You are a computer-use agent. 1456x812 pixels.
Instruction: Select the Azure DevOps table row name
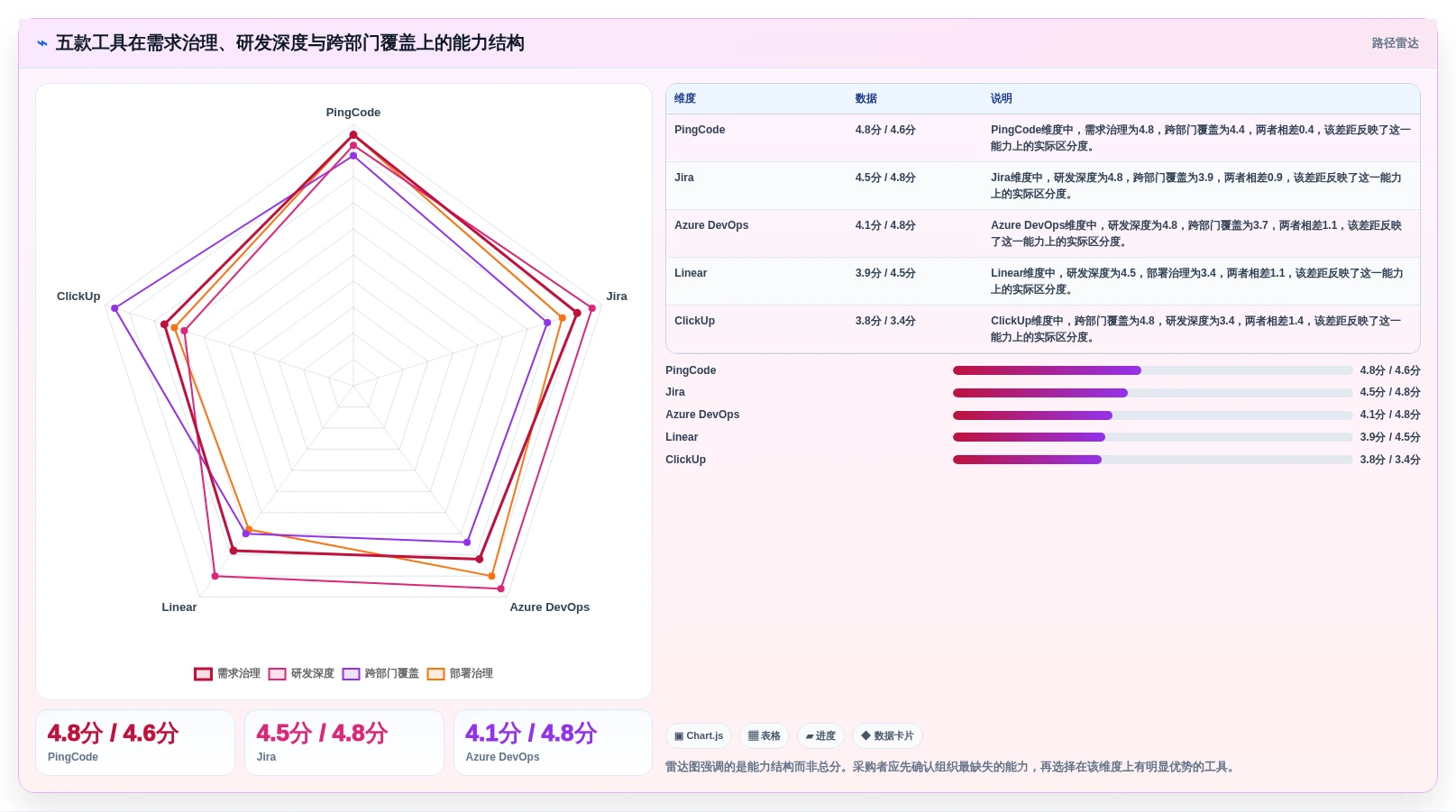[711, 225]
